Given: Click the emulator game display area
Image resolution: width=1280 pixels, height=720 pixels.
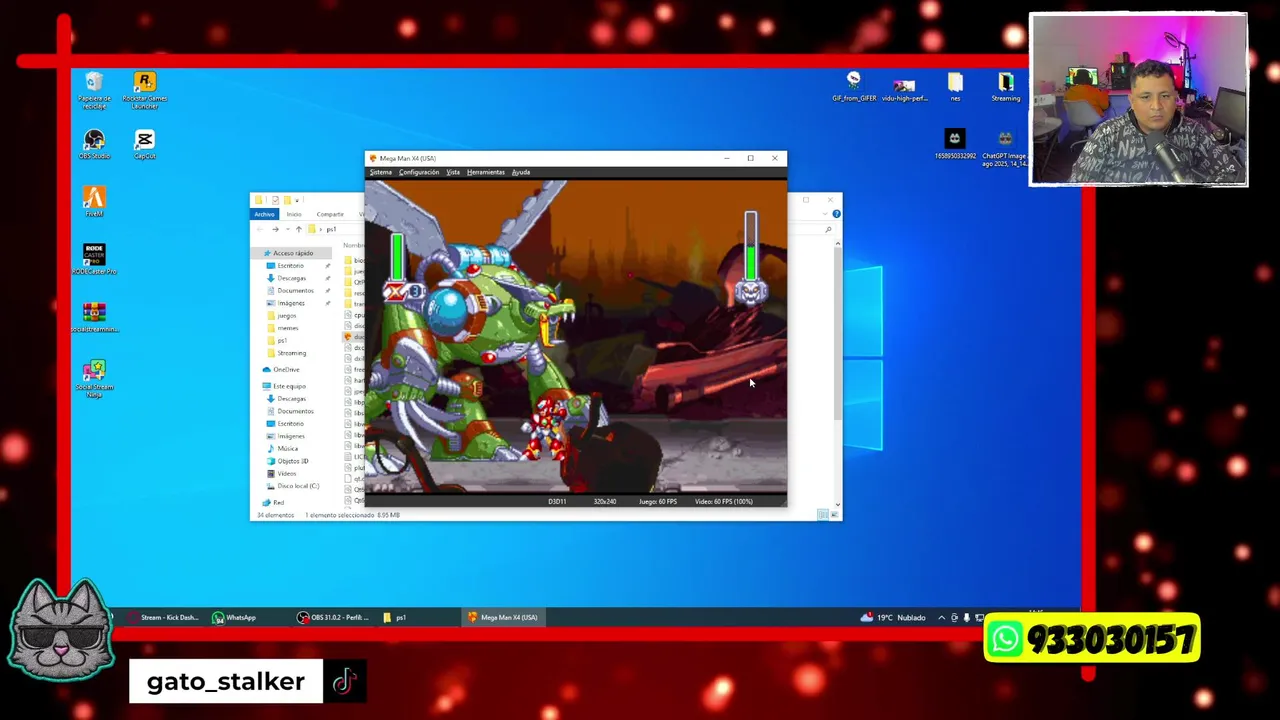Looking at the screenshot, I should pyautogui.click(x=576, y=337).
